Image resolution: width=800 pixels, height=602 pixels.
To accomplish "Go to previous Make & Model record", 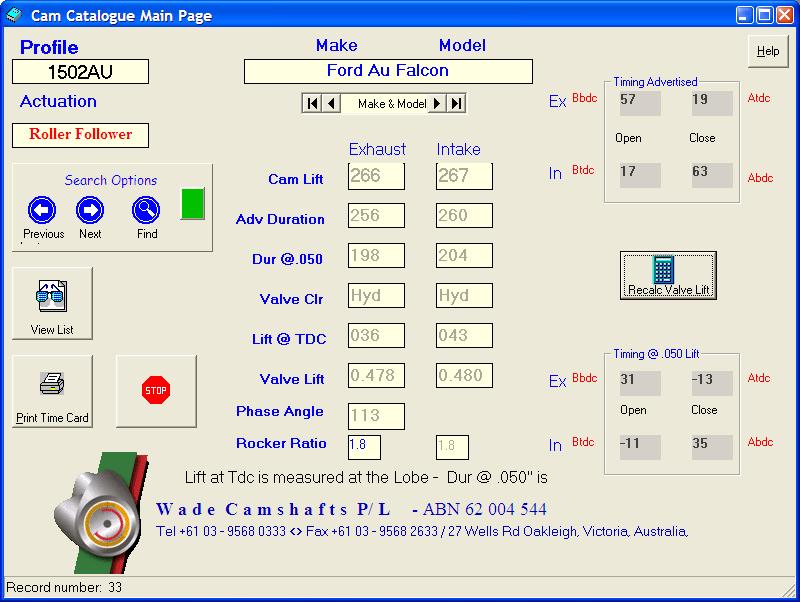I will point(331,104).
